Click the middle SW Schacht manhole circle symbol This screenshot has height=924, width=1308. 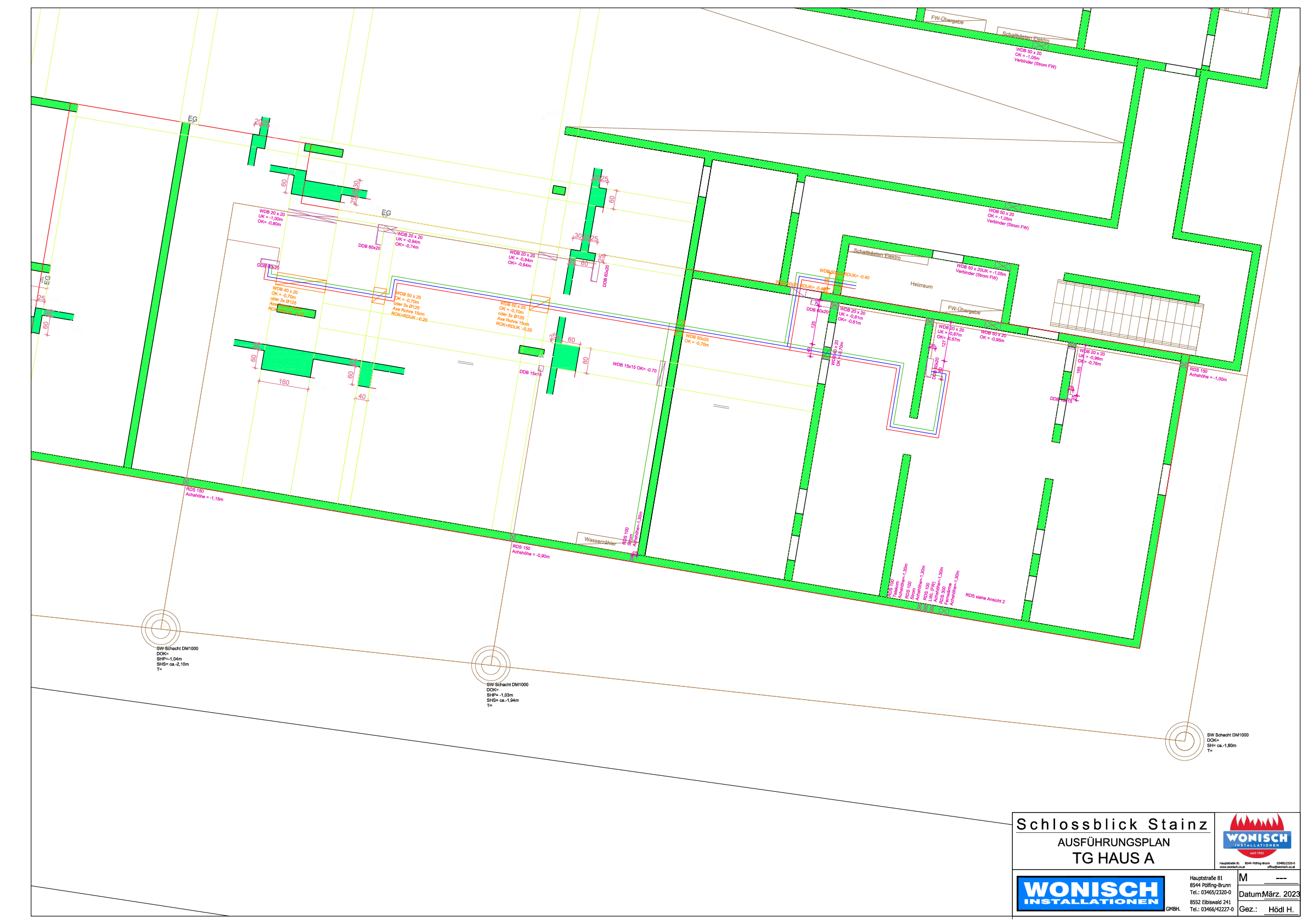click(x=490, y=665)
